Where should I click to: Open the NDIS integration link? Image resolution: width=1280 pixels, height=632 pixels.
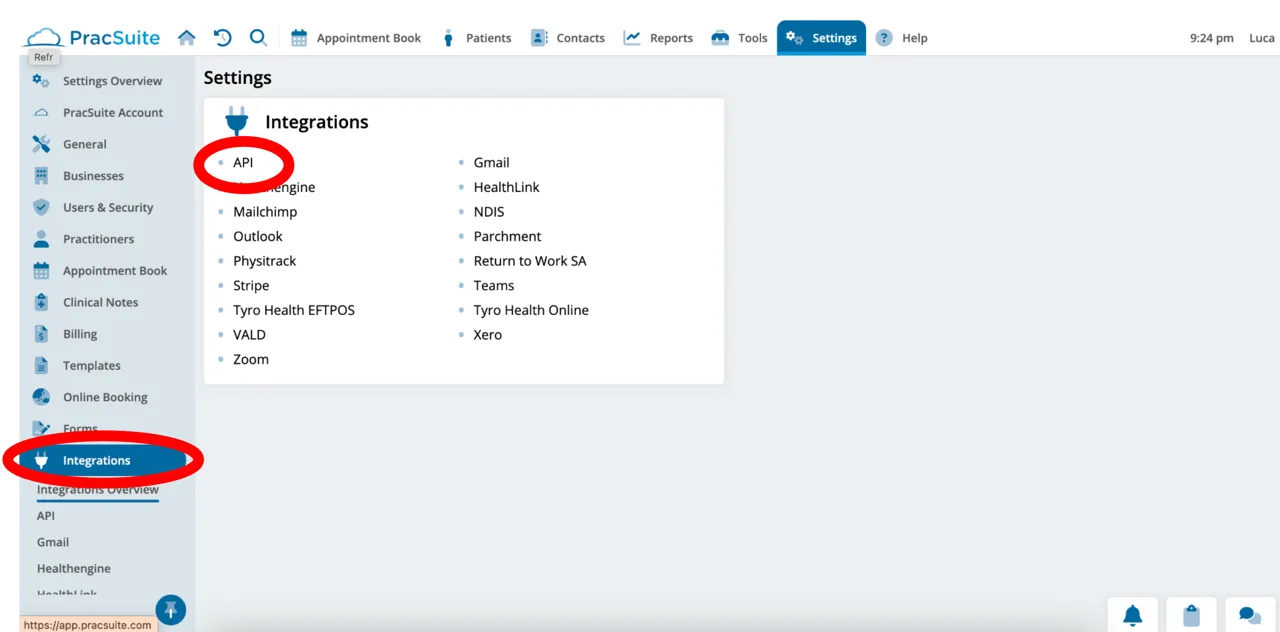click(489, 212)
